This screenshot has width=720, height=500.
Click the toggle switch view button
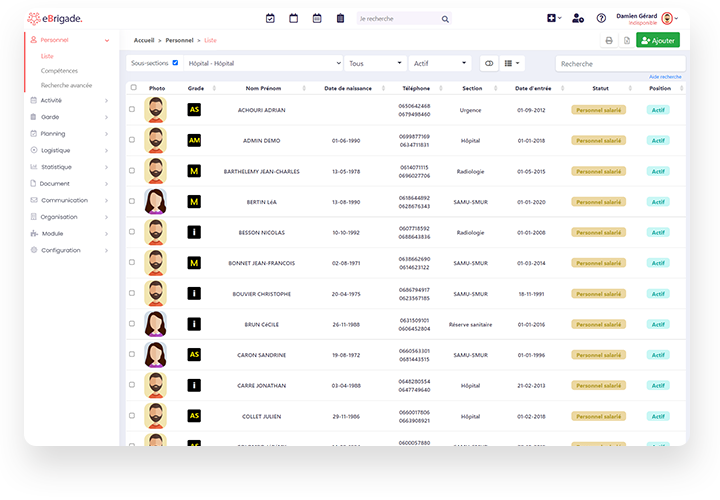click(489, 63)
